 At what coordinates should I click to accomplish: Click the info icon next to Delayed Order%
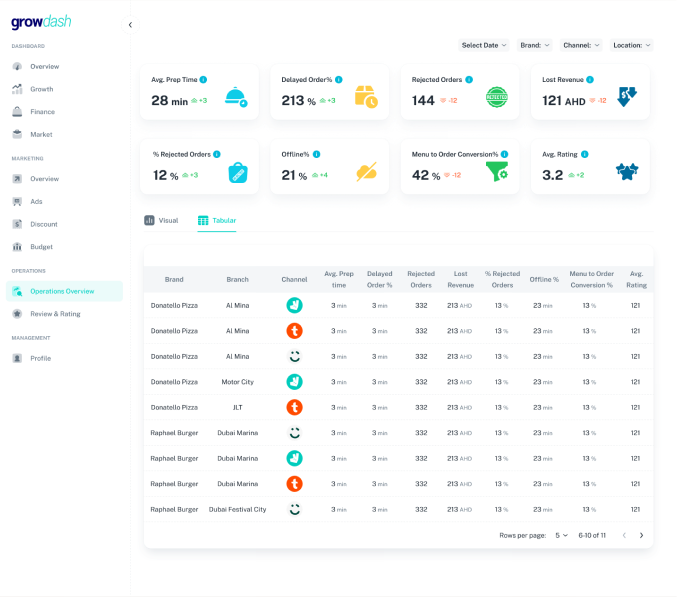(339, 79)
